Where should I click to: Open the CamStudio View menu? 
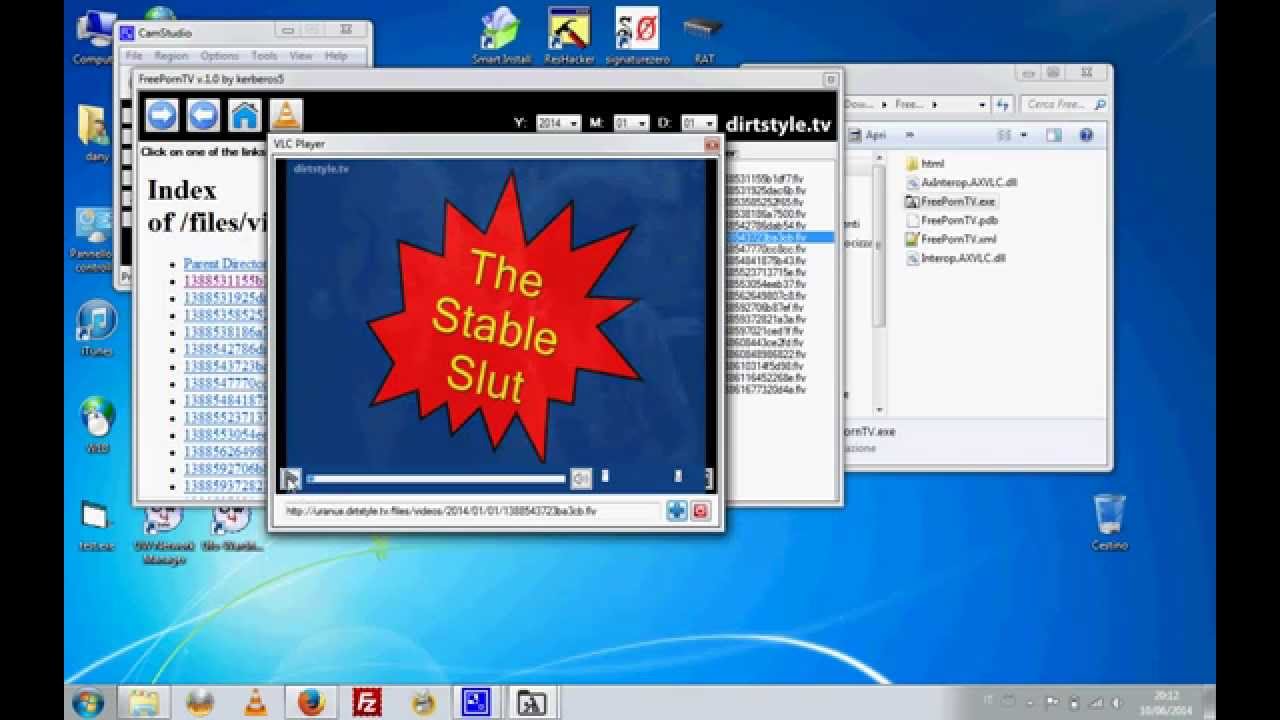click(x=301, y=56)
